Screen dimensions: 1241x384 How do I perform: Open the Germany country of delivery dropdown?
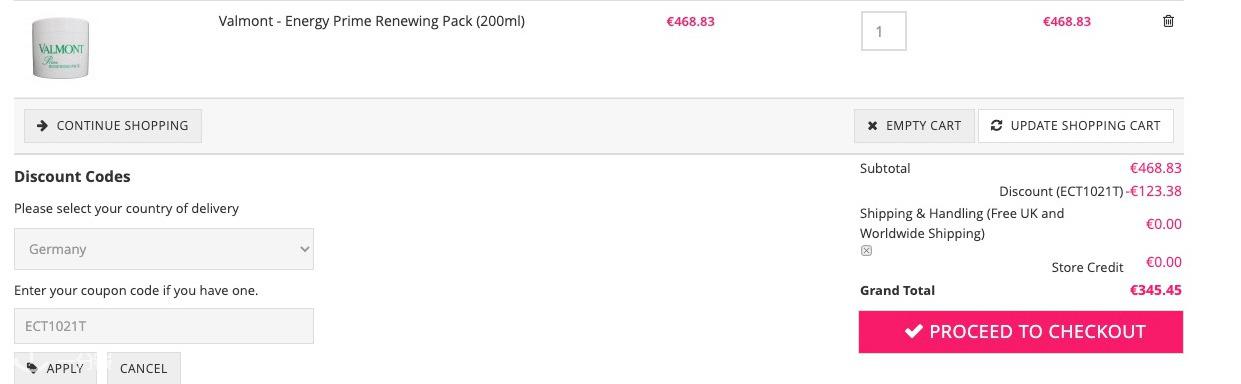point(164,249)
